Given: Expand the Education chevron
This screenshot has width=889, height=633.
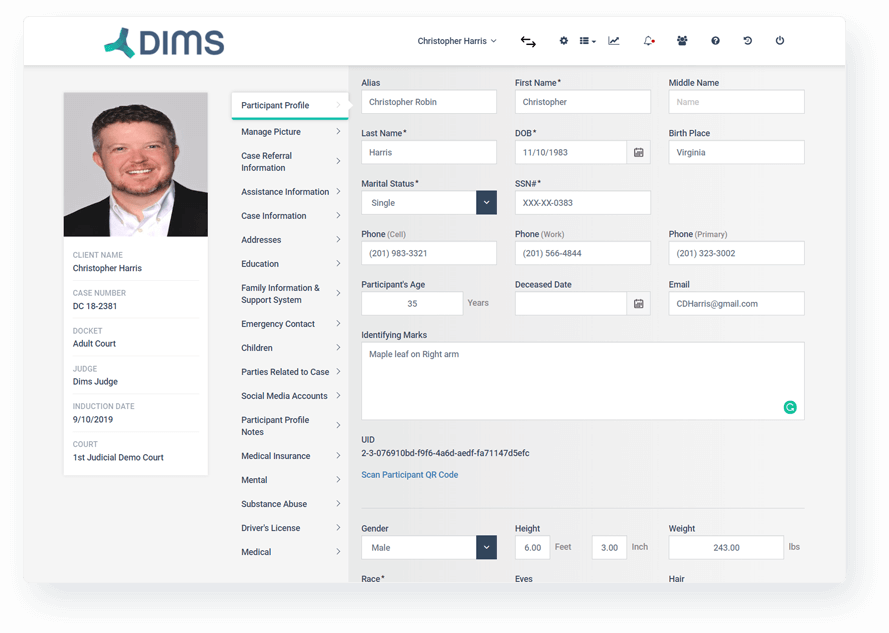Looking at the screenshot, I should pyautogui.click(x=338, y=264).
